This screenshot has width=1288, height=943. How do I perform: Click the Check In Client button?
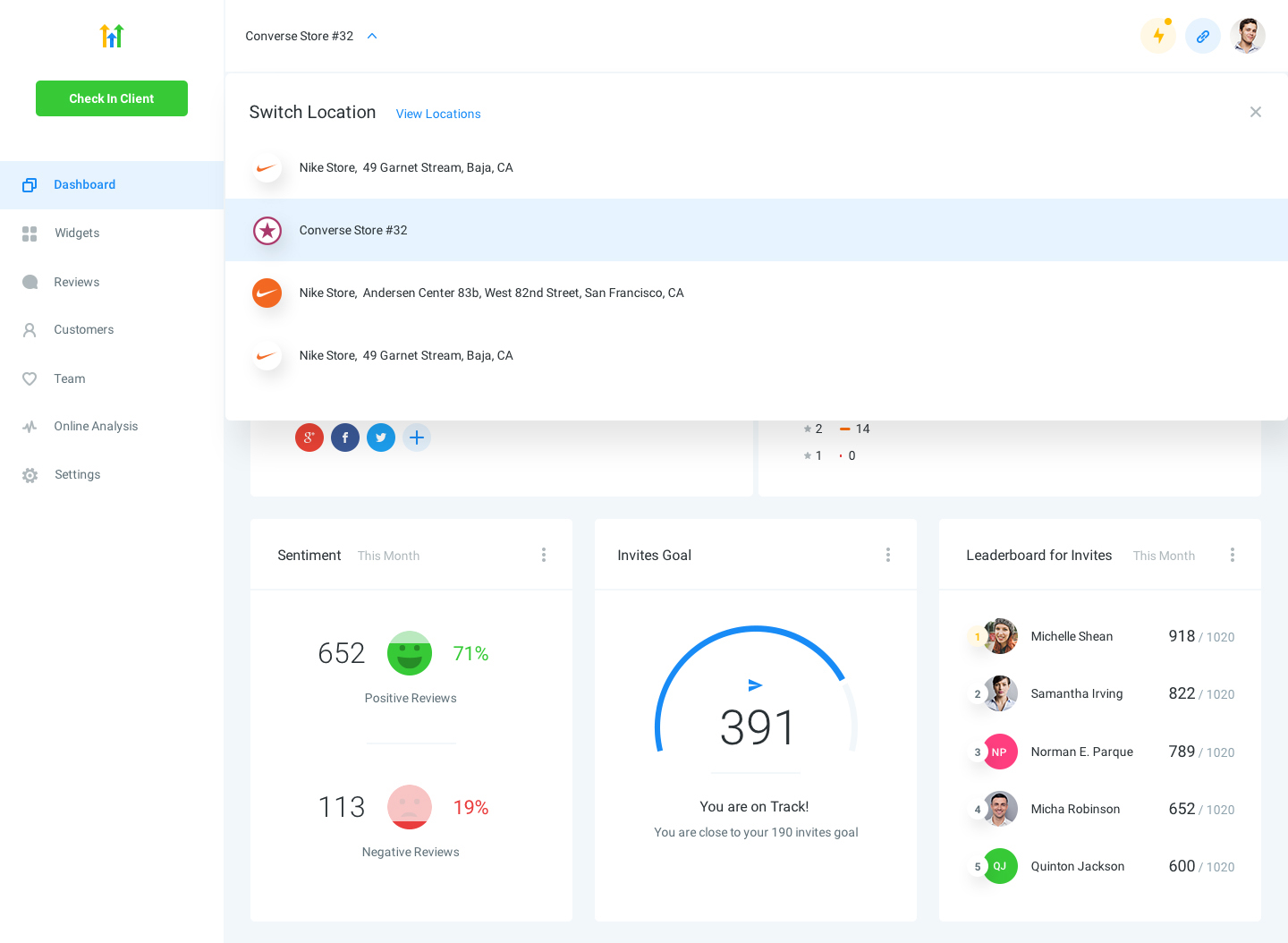click(112, 98)
